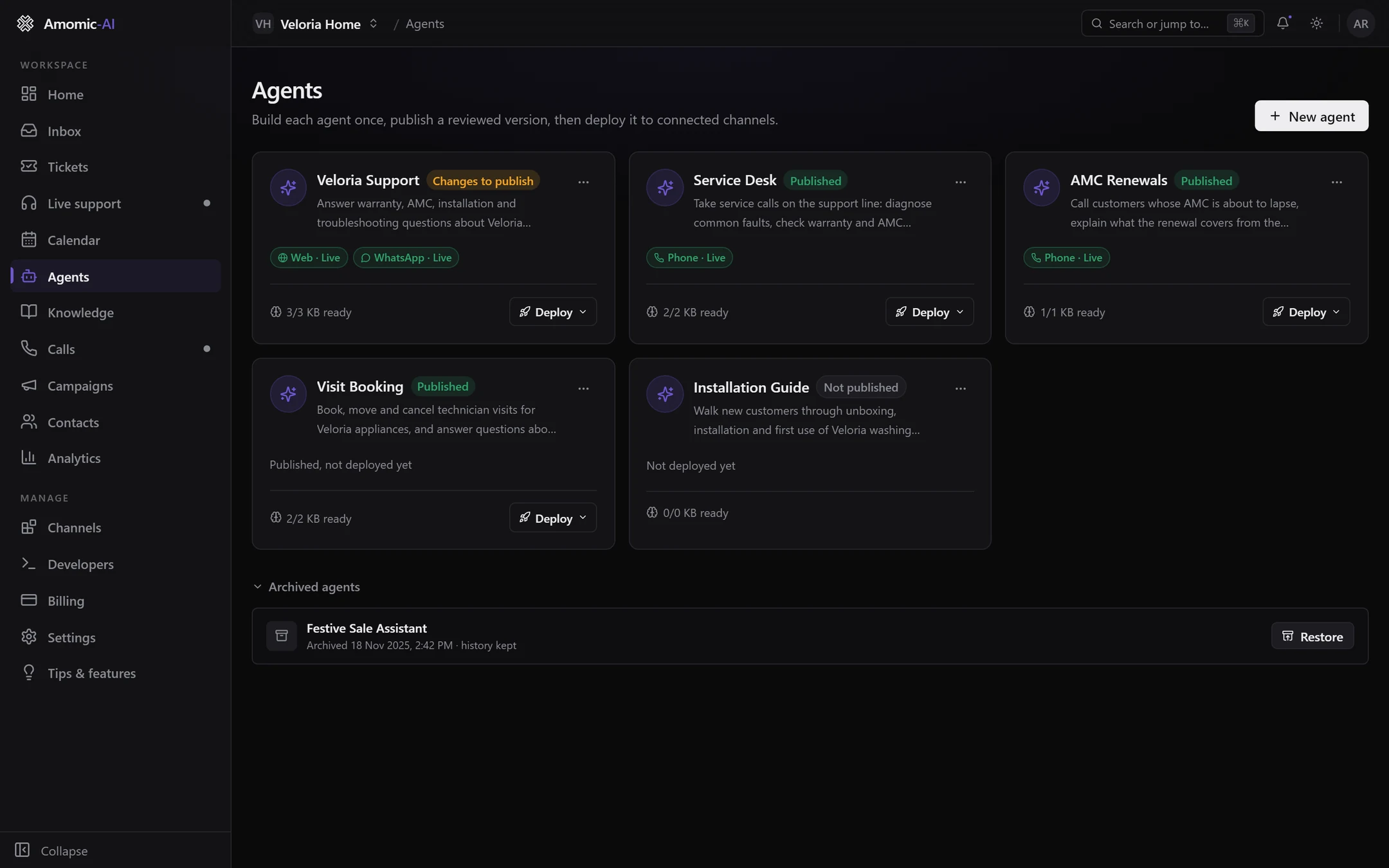Open Live support in the sidebar
Image resolution: width=1389 pixels, height=868 pixels.
[116, 203]
